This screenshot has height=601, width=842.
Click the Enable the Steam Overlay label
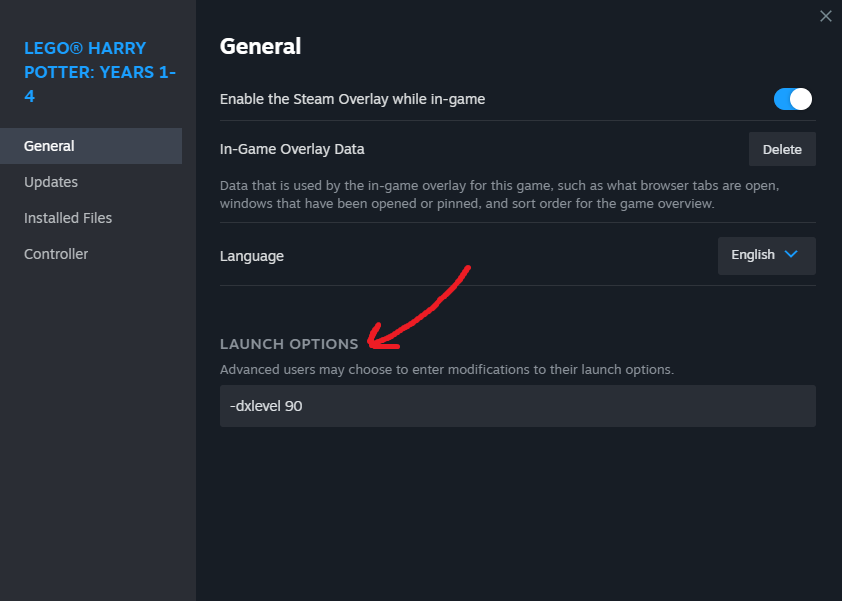[352, 99]
